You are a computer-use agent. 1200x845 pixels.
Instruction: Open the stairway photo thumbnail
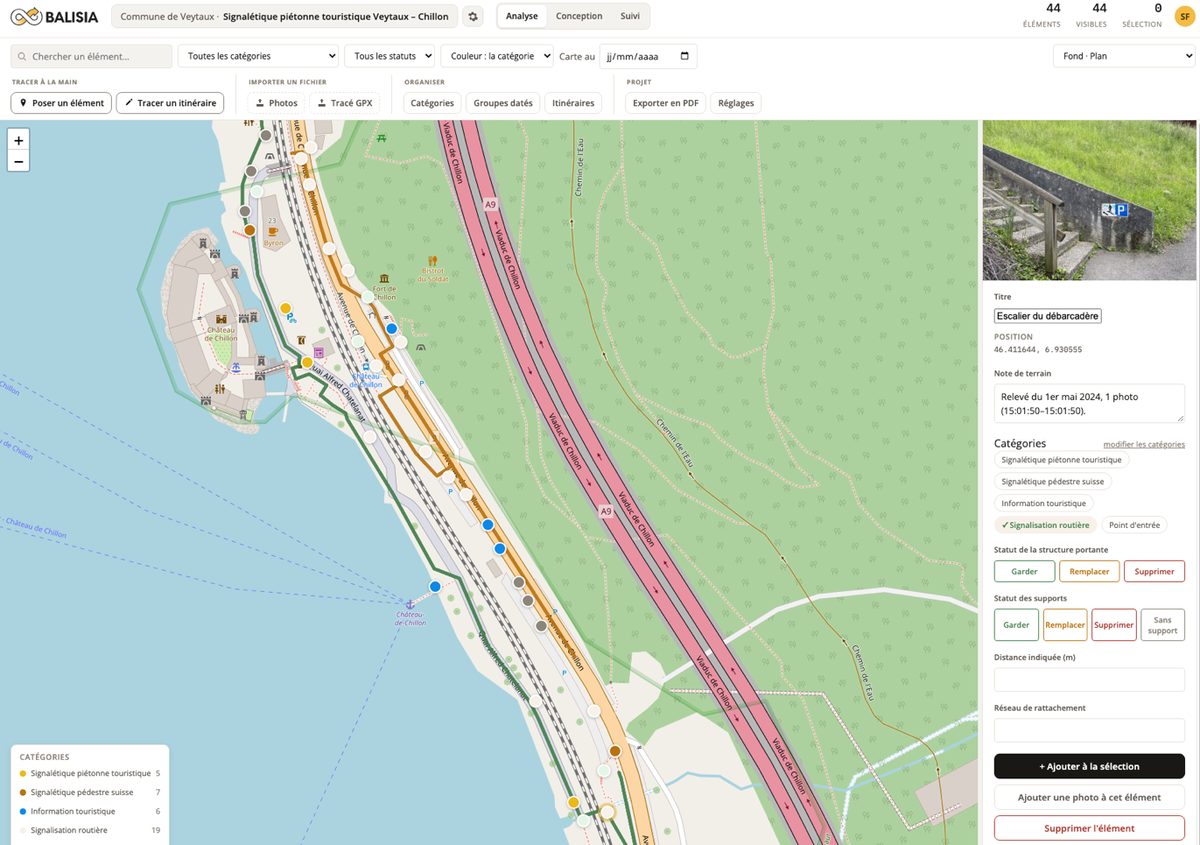coord(1089,200)
